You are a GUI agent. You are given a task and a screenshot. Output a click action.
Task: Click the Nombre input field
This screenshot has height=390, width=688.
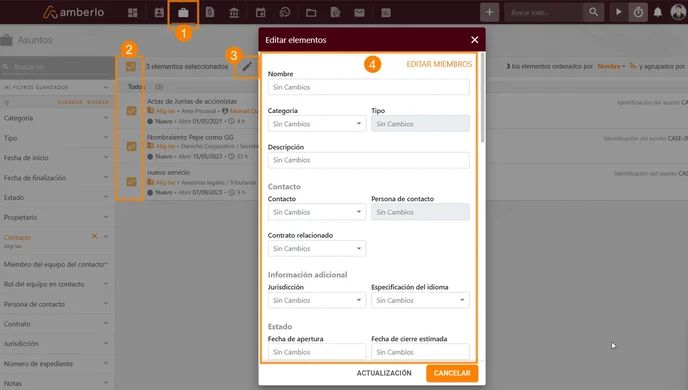click(x=369, y=87)
